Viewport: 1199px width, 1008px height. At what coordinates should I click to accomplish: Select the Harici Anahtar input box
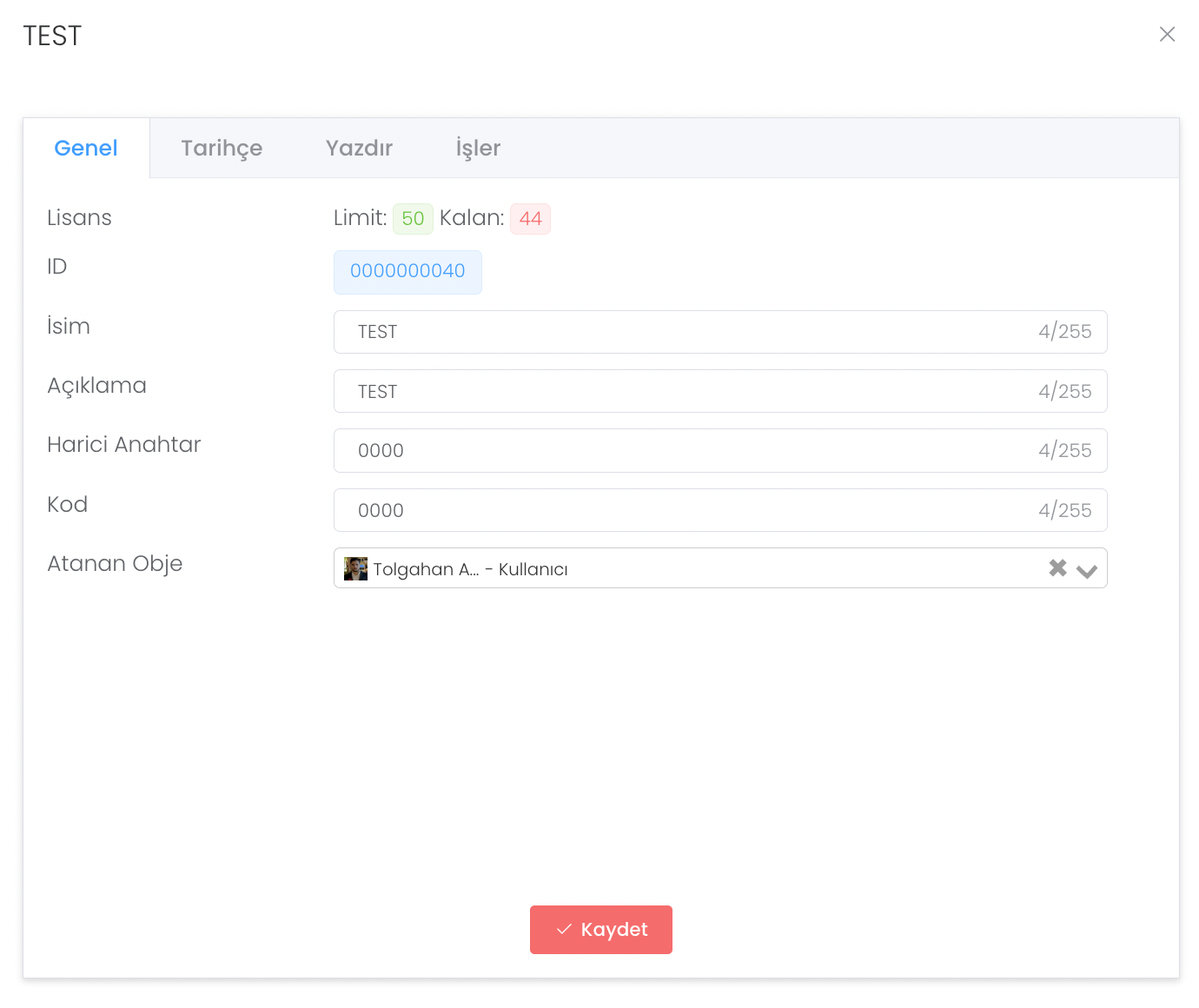click(x=686, y=450)
